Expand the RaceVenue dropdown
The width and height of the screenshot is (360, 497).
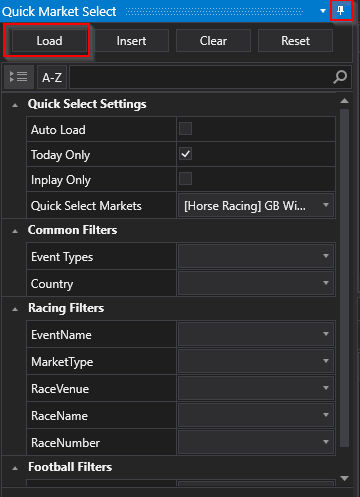pyautogui.click(x=256, y=388)
